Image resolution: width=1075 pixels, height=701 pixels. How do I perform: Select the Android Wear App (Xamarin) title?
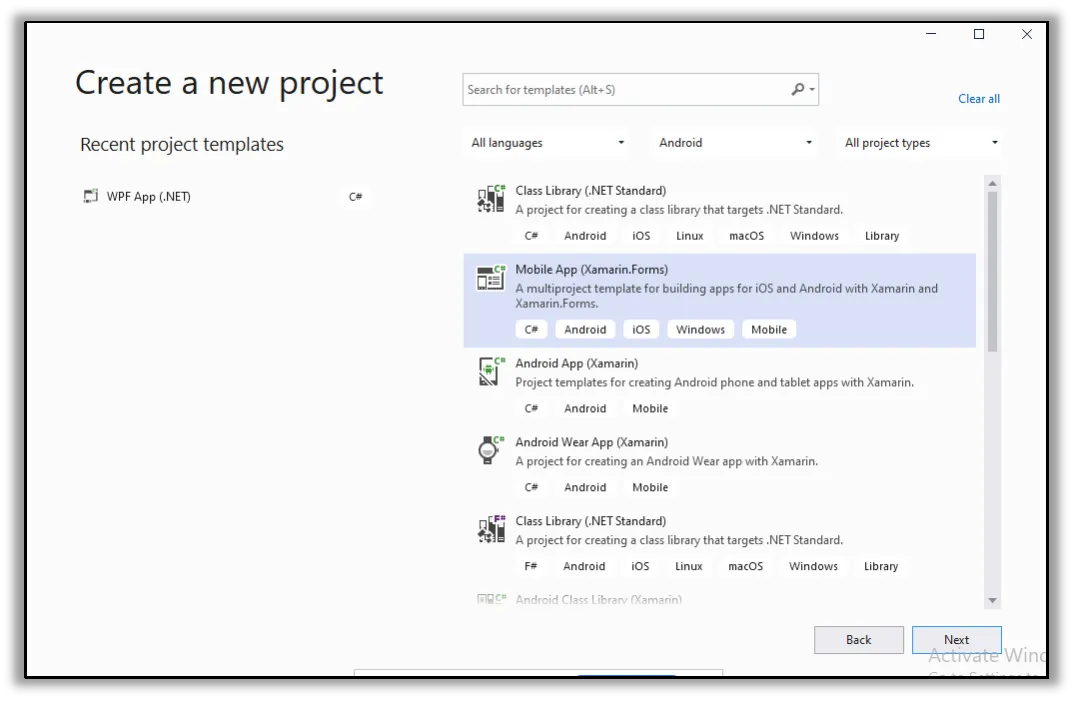coord(592,442)
